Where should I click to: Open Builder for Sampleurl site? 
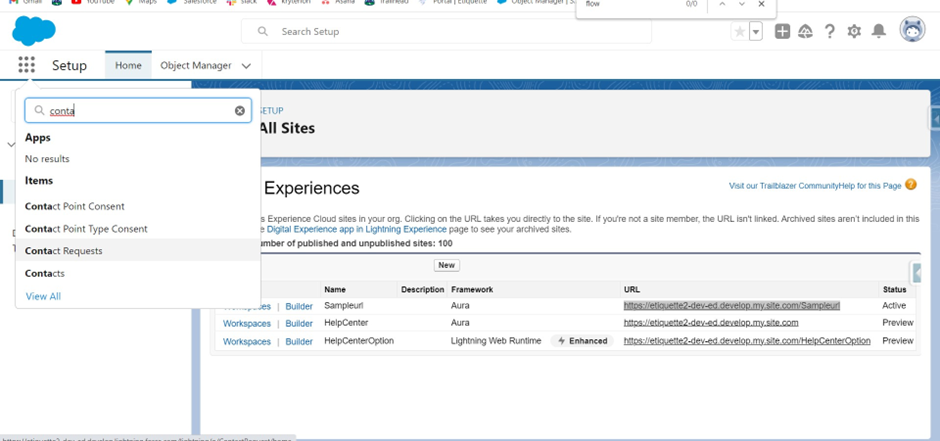pos(299,306)
